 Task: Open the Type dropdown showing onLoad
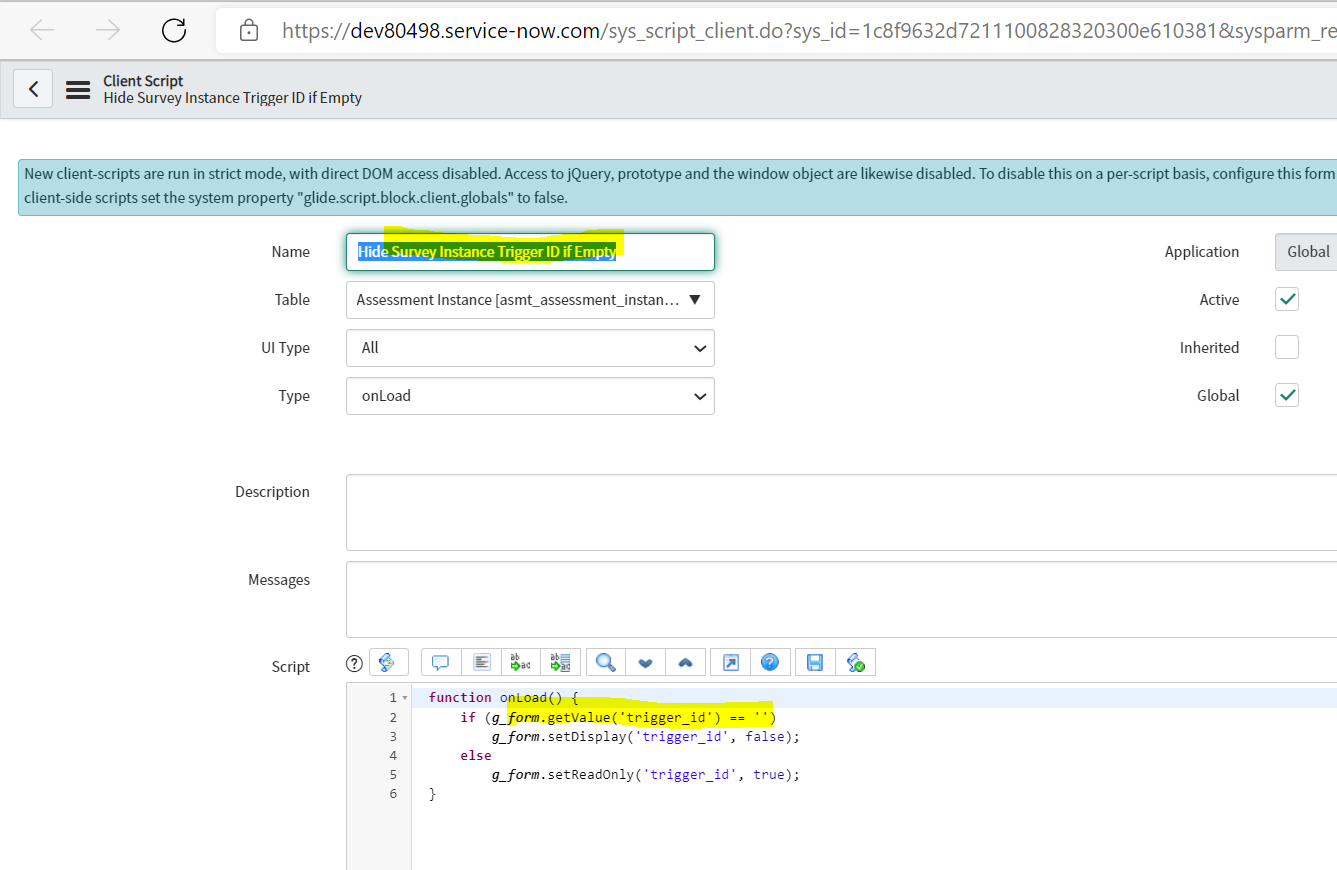pyautogui.click(x=530, y=396)
